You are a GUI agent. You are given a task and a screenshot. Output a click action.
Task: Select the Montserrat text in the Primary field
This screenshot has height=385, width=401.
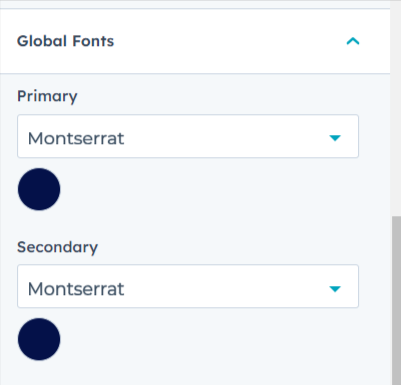click(76, 138)
